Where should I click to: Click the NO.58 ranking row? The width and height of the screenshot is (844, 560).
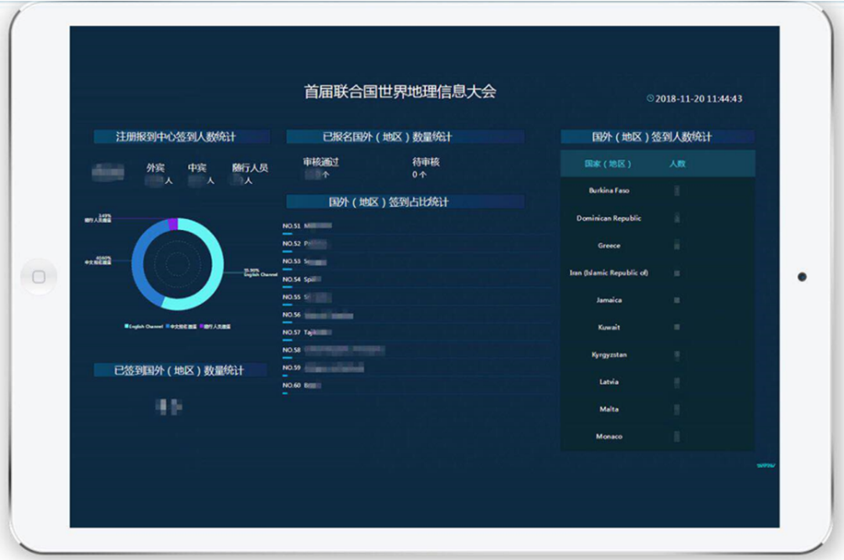(417, 351)
